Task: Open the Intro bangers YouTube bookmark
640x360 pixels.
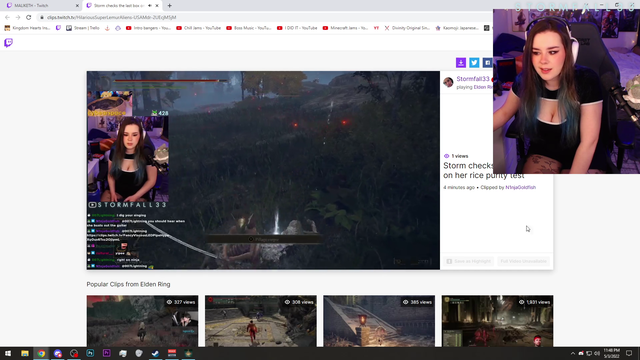Action: point(148,28)
